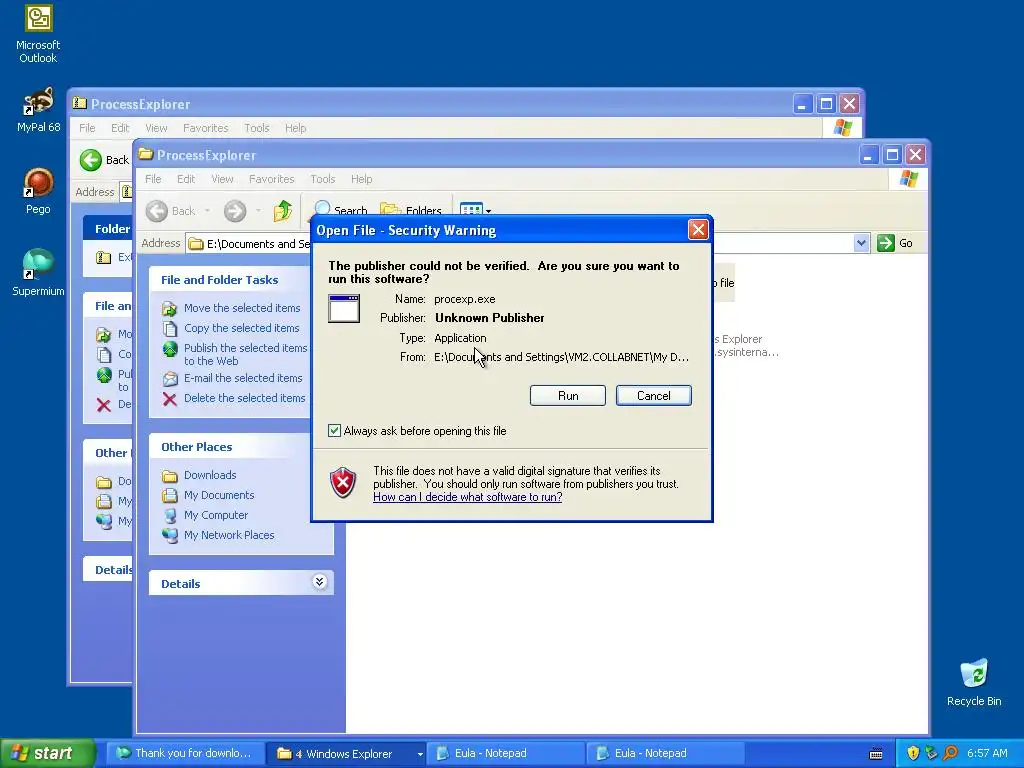
Task: Open the Back button history dropdown arrow
Action: click(x=208, y=210)
